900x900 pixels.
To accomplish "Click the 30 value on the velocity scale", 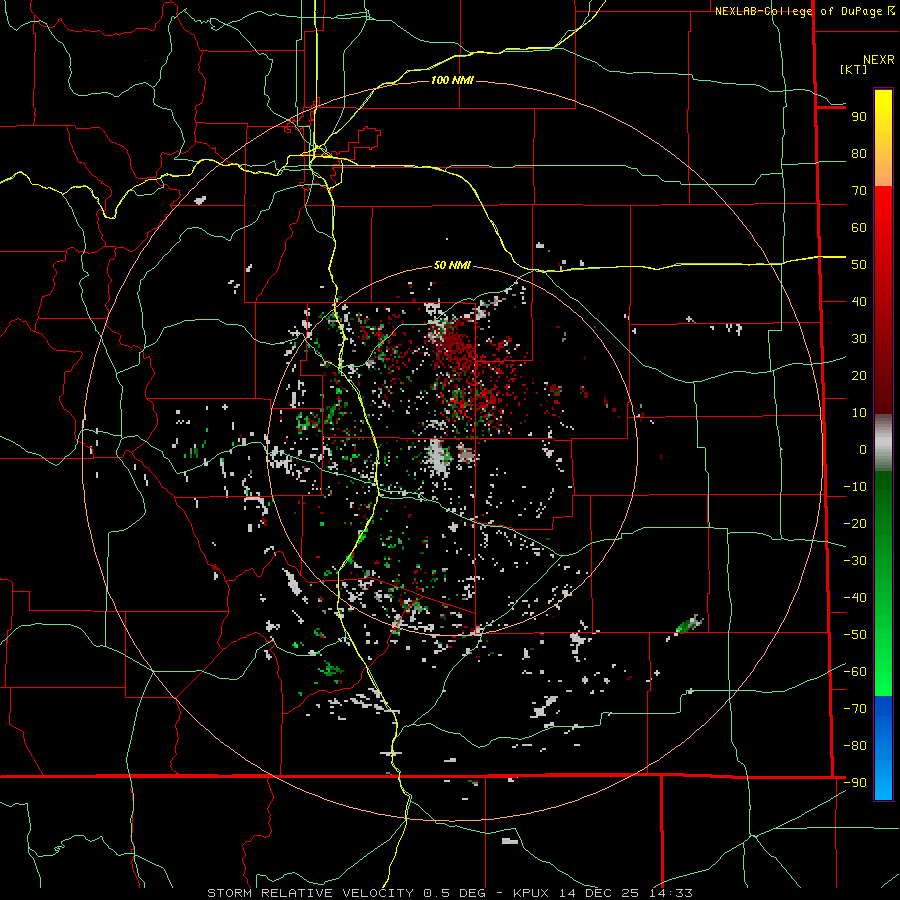I will [x=859, y=339].
